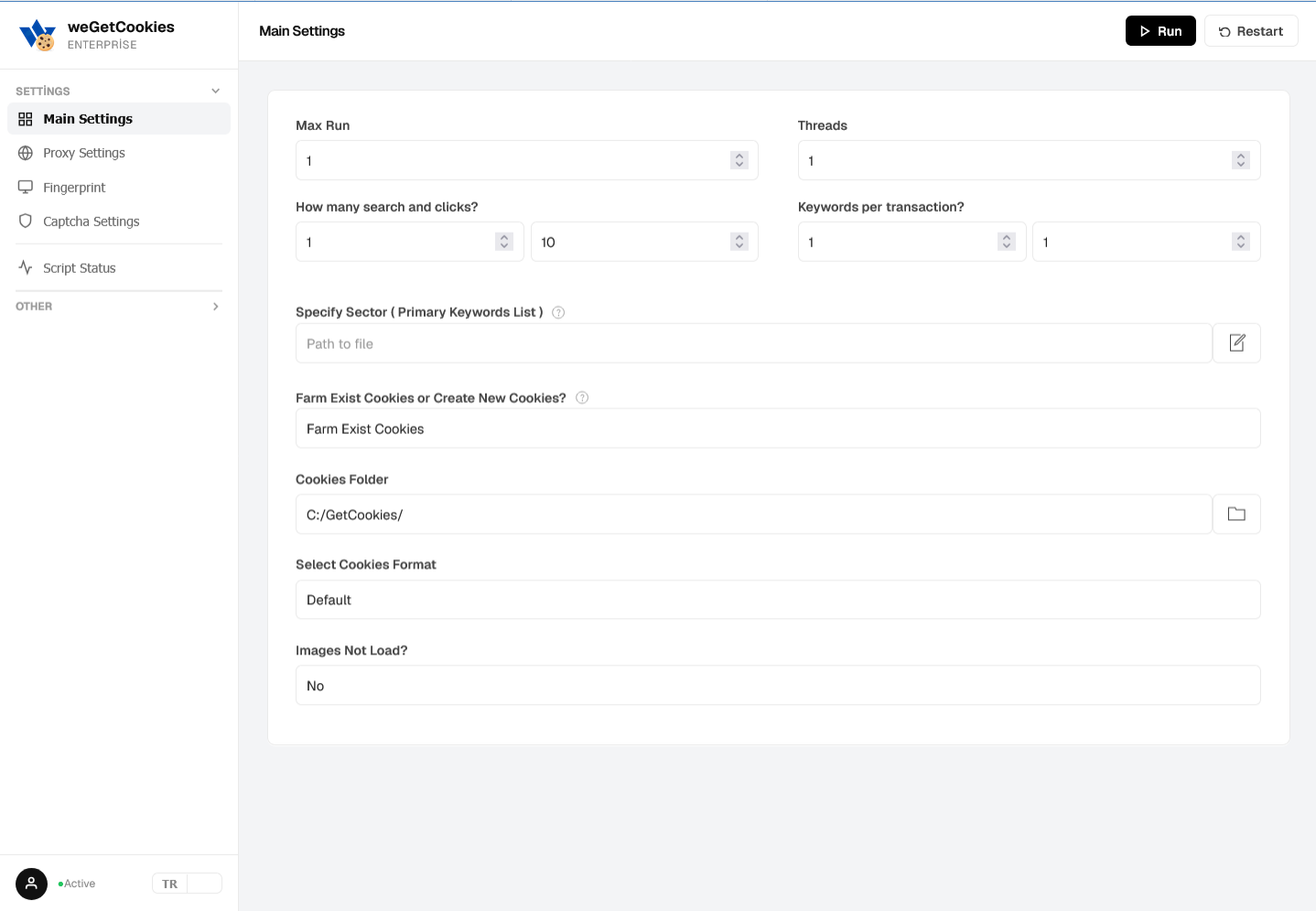Adjust stepper on second Keywords per transaction field
The height and width of the screenshot is (911, 1316).
[1241, 242]
